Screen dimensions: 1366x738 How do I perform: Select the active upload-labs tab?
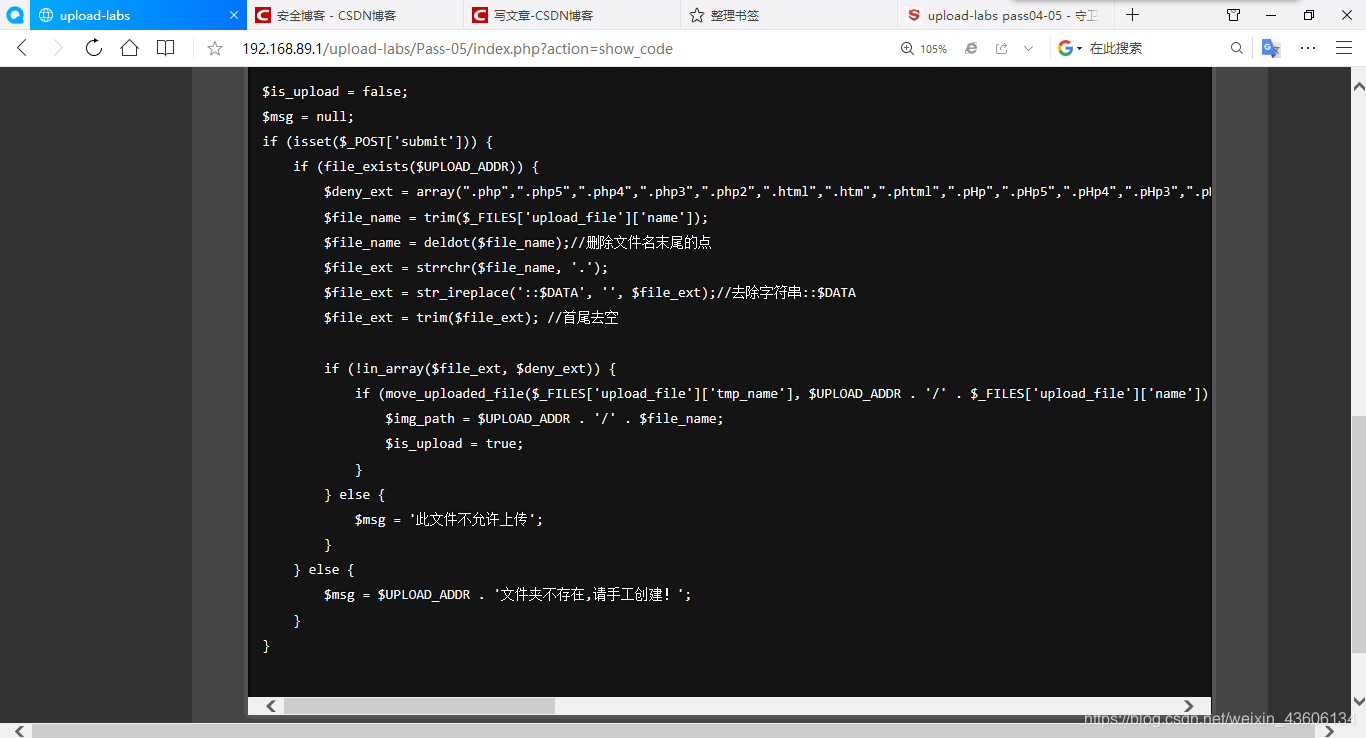click(x=138, y=15)
